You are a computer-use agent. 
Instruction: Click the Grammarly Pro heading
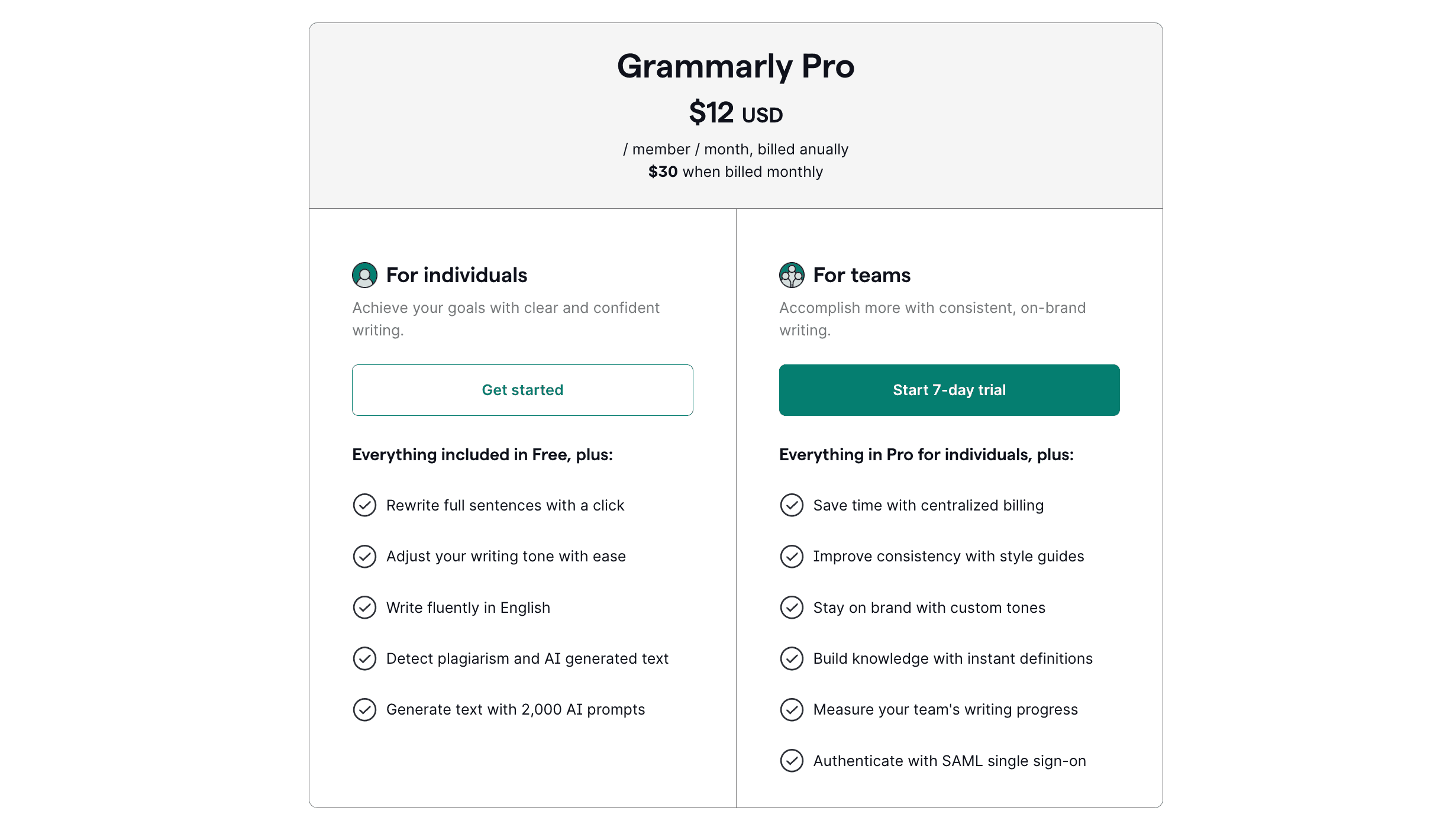(735, 67)
